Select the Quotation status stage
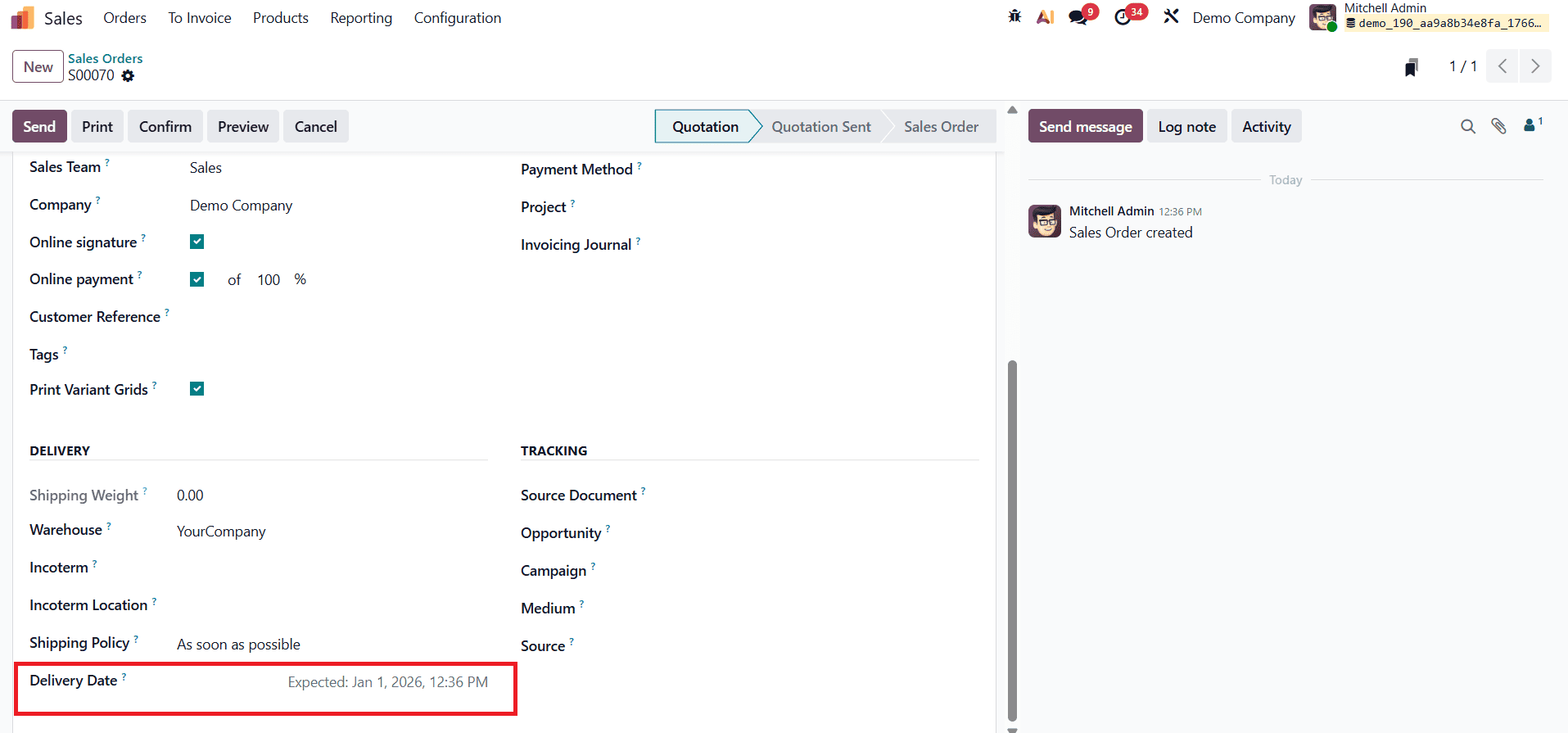 pos(705,127)
